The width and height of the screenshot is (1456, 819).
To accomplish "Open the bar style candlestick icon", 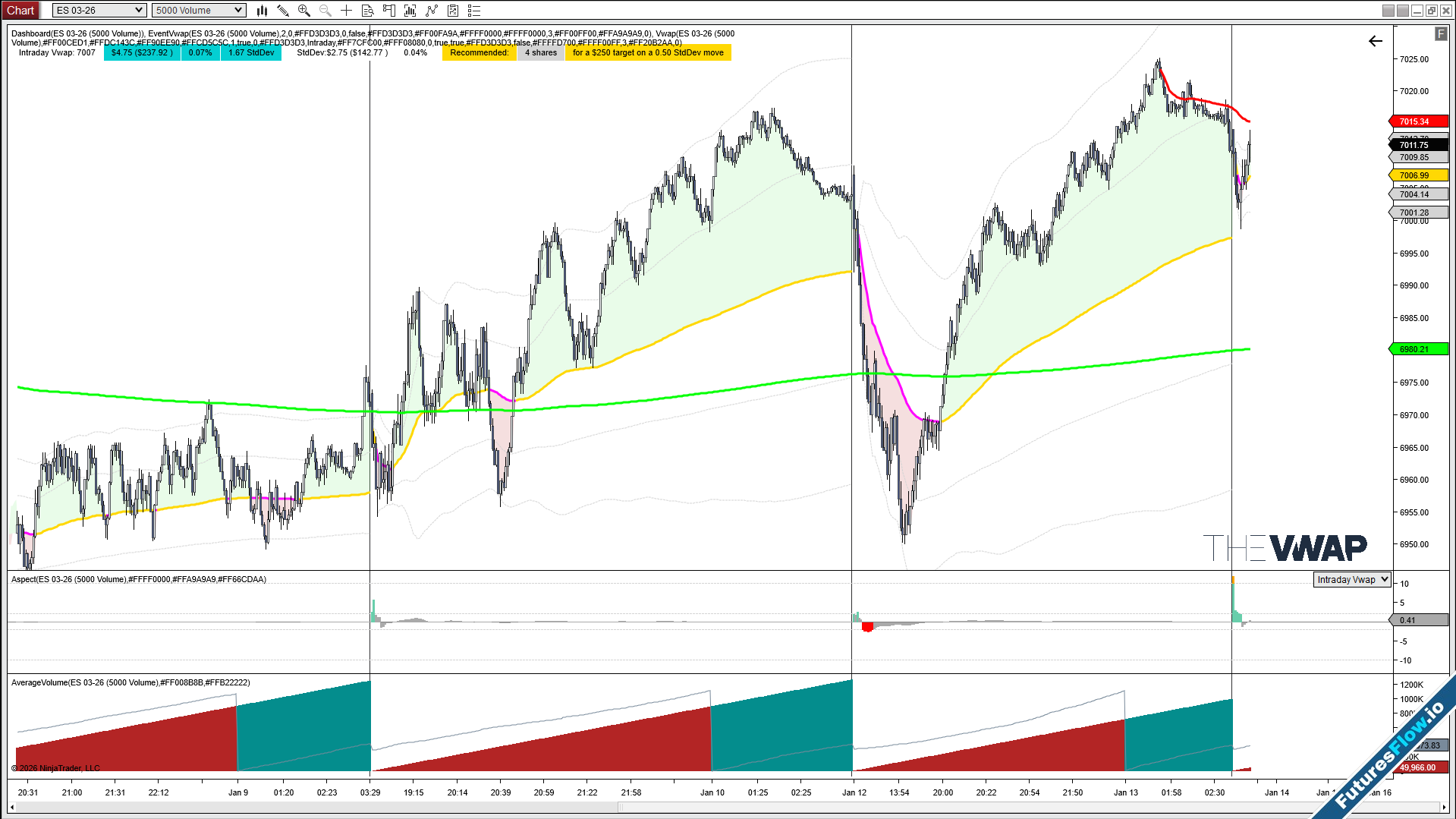I will click(x=262, y=11).
